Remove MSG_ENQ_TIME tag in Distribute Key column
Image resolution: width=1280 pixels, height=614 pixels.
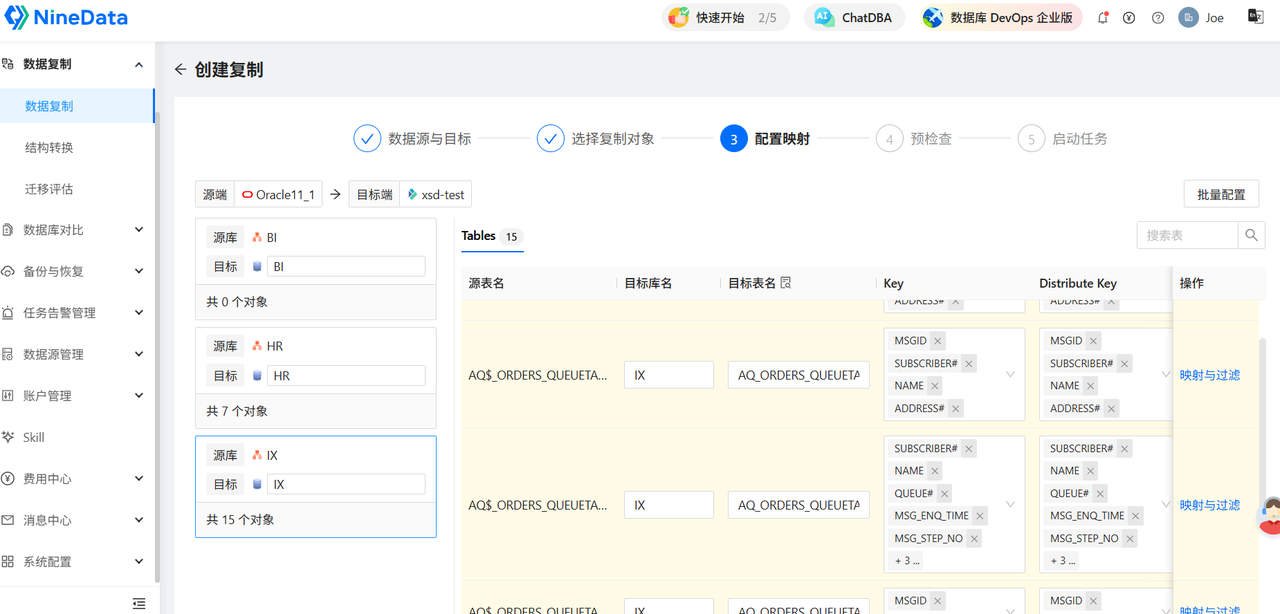click(x=1136, y=516)
